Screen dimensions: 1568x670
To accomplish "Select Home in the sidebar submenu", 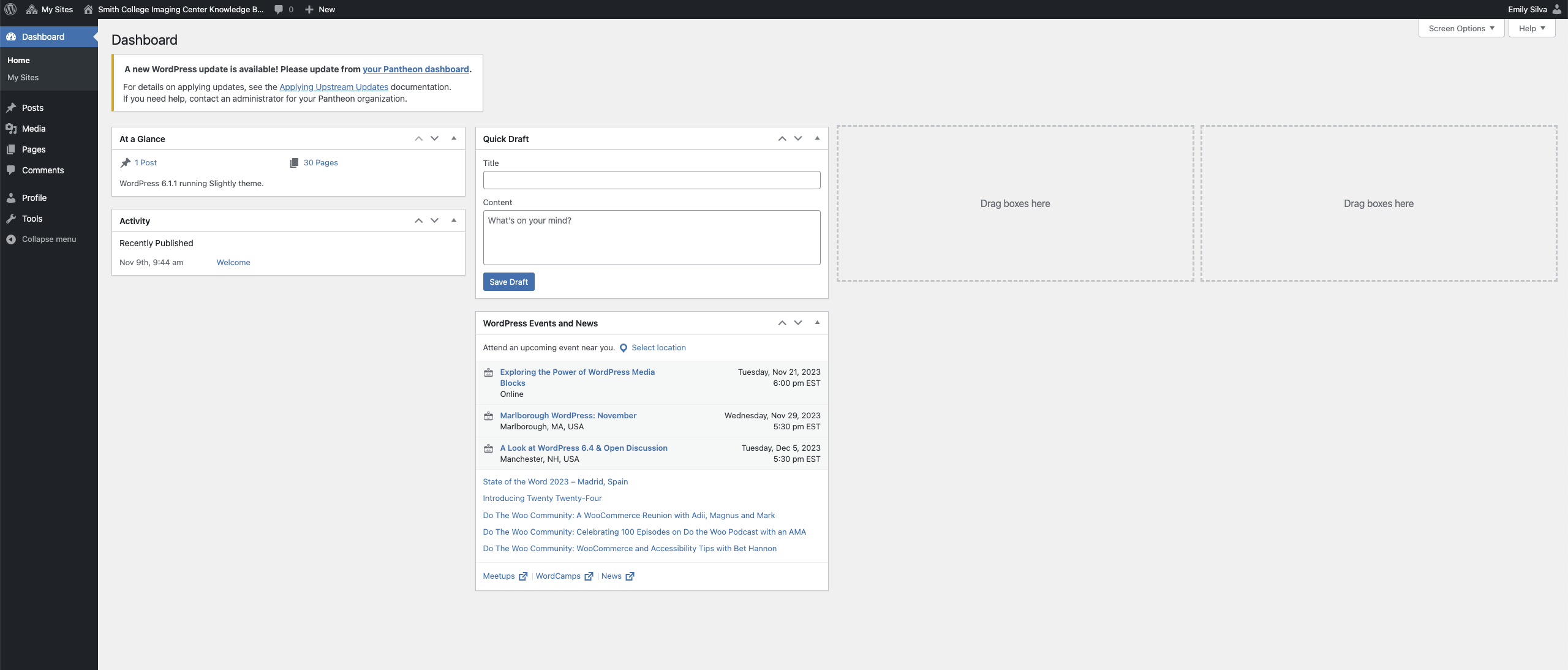I will [18, 60].
